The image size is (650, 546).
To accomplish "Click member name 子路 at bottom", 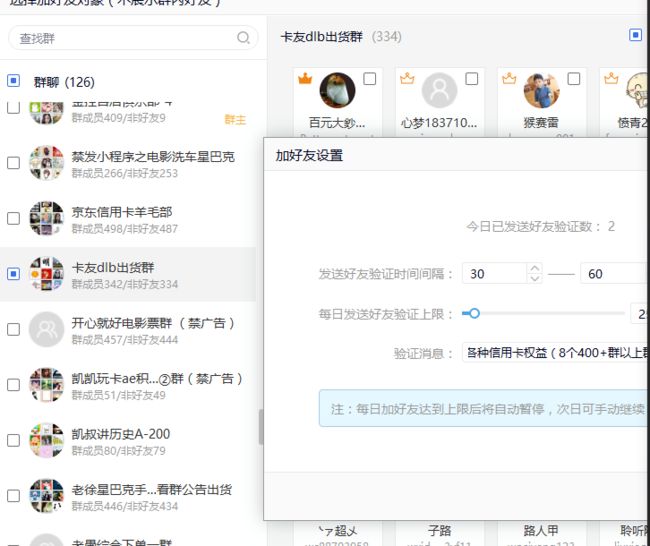I will point(439,530).
